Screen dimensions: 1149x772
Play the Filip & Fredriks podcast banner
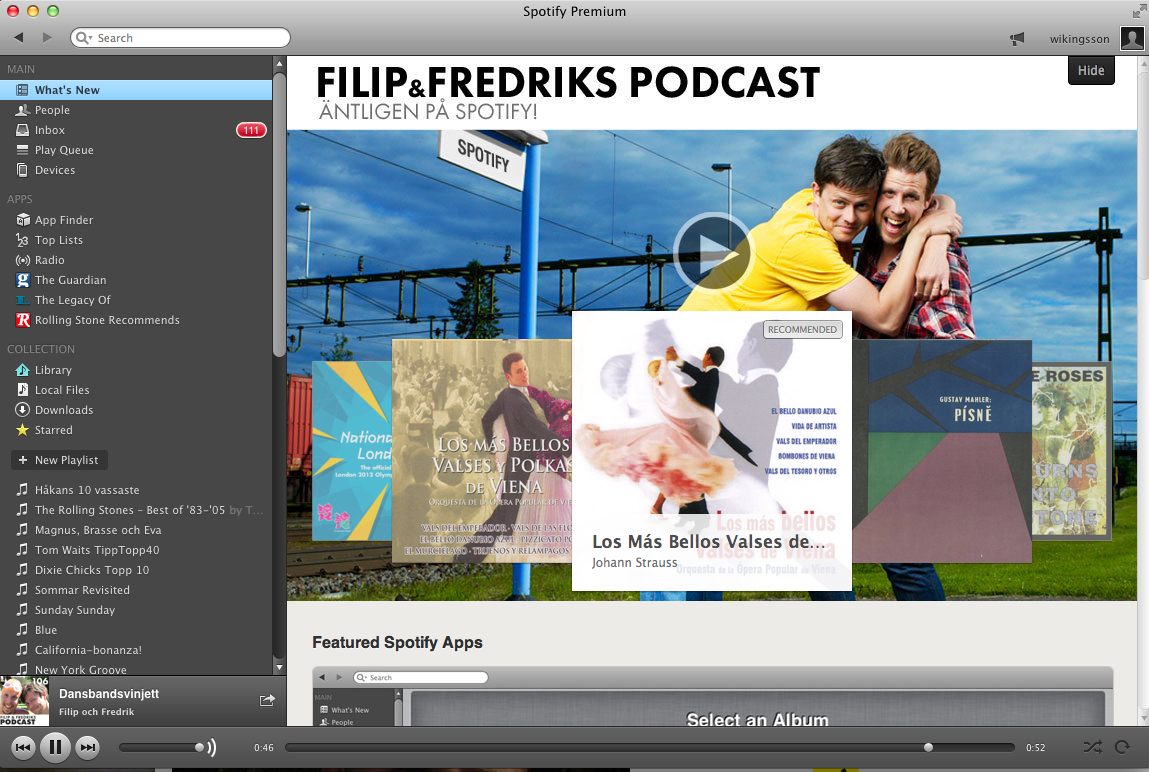pyautogui.click(x=712, y=253)
